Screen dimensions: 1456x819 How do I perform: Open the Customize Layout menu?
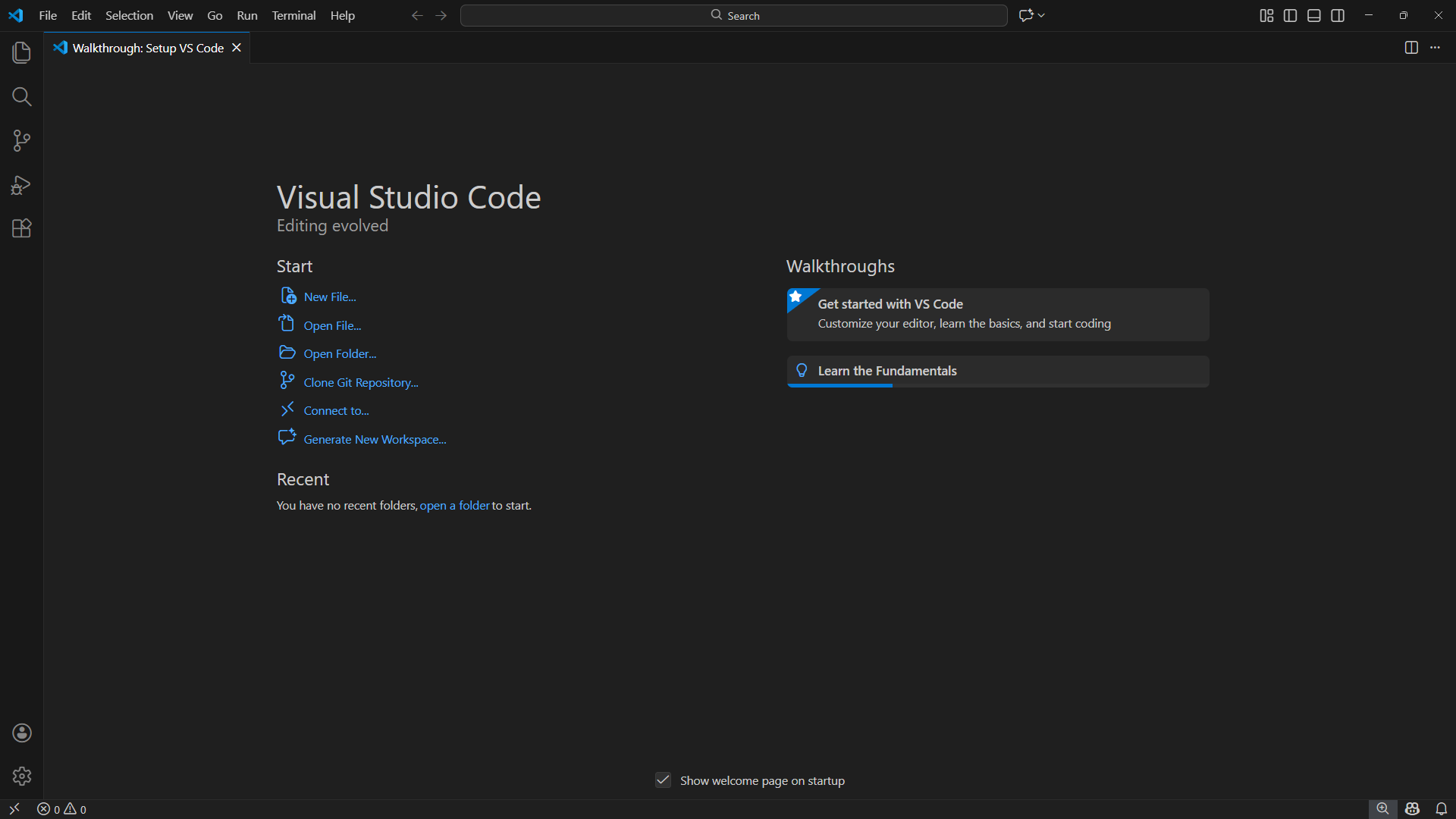(x=1266, y=15)
